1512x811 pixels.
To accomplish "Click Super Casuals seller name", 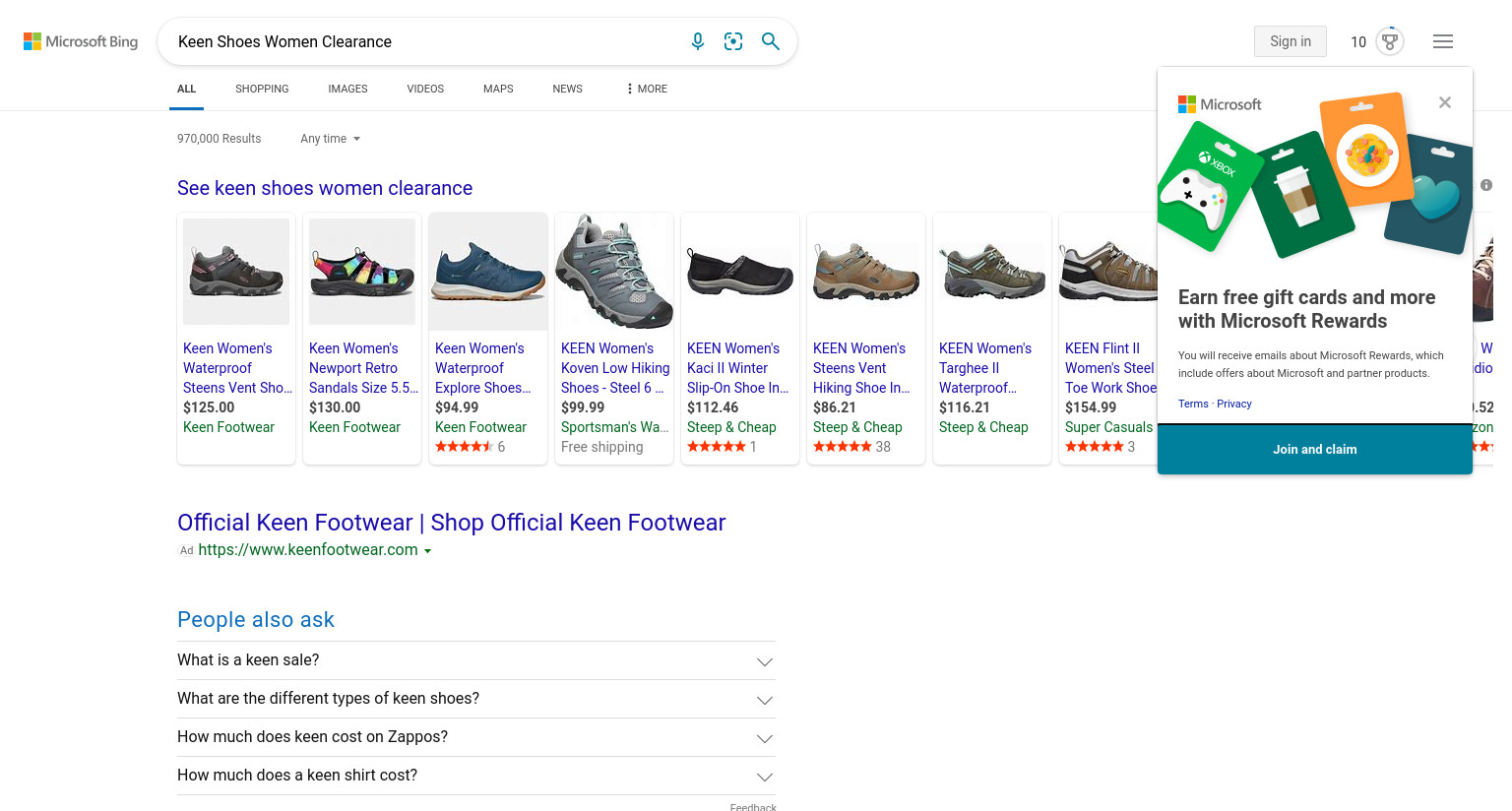I will coord(1108,427).
